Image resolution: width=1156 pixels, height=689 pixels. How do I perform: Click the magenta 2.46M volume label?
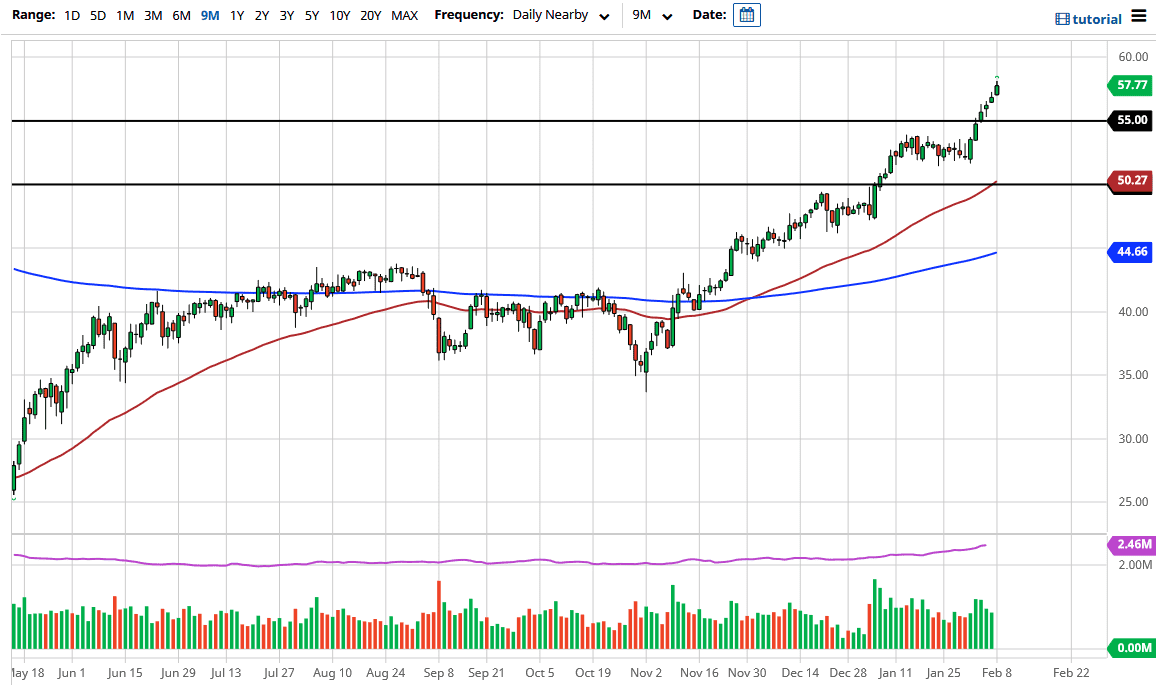(1131, 545)
